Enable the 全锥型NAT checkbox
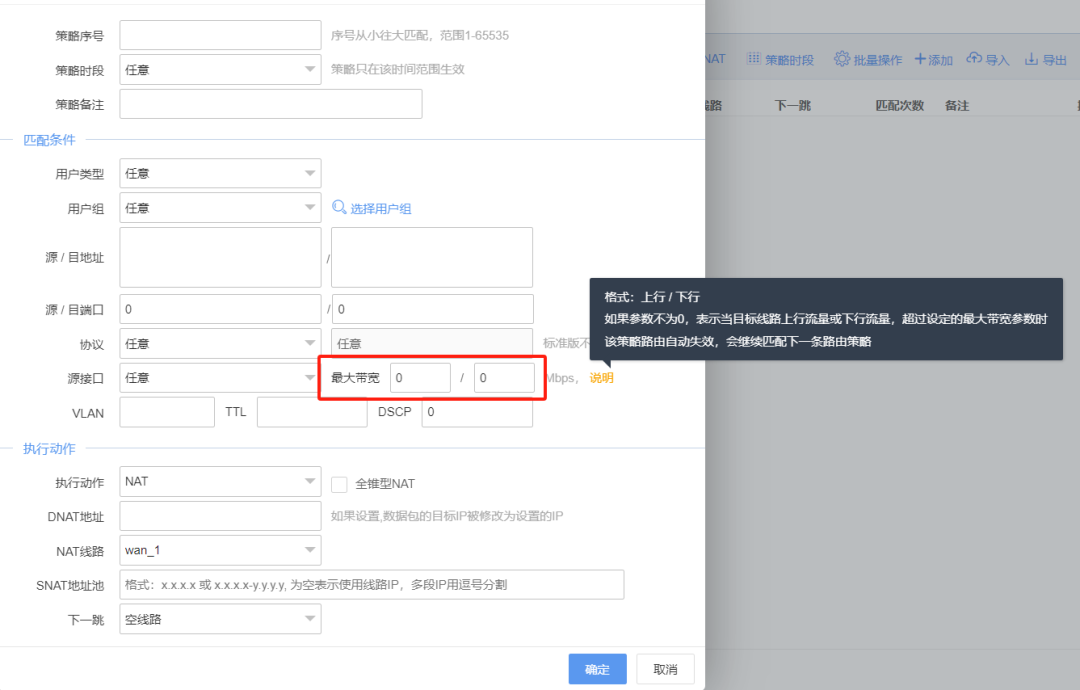This screenshot has height=690, width=1080. [339, 486]
